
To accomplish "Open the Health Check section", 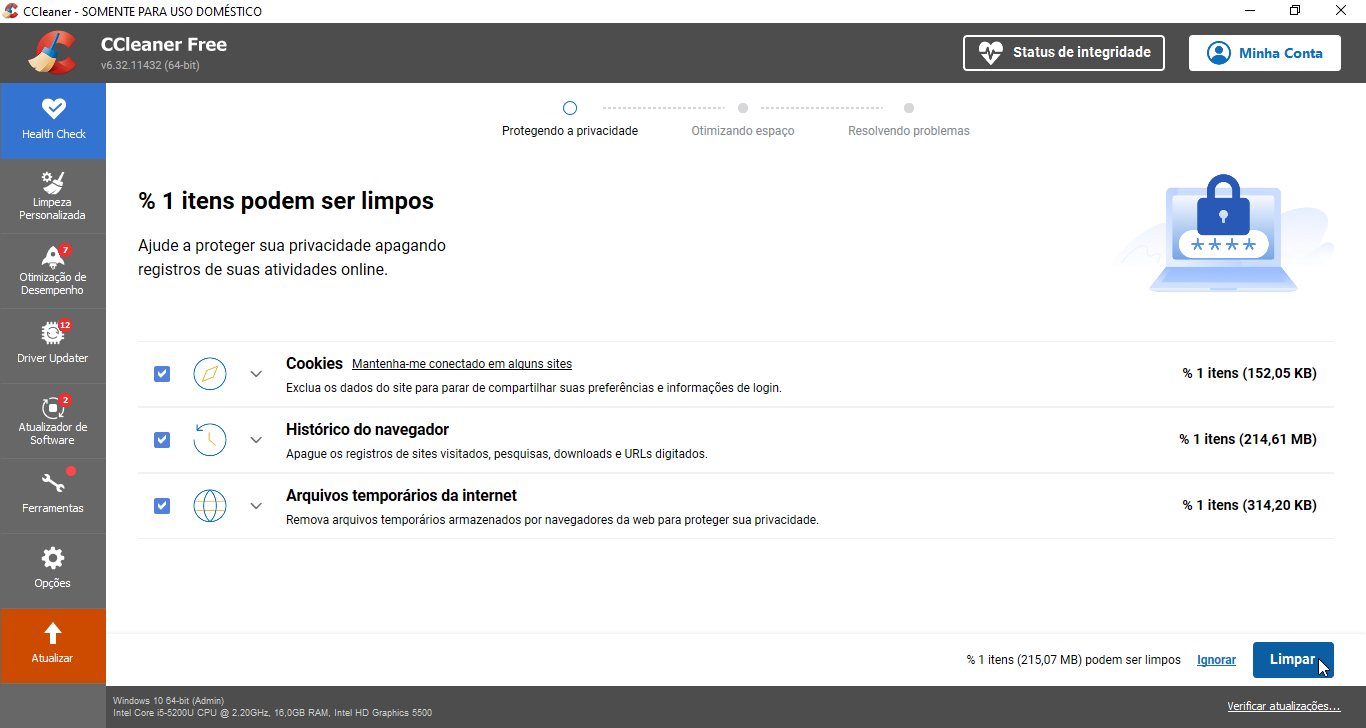I will click(x=53, y=120).
